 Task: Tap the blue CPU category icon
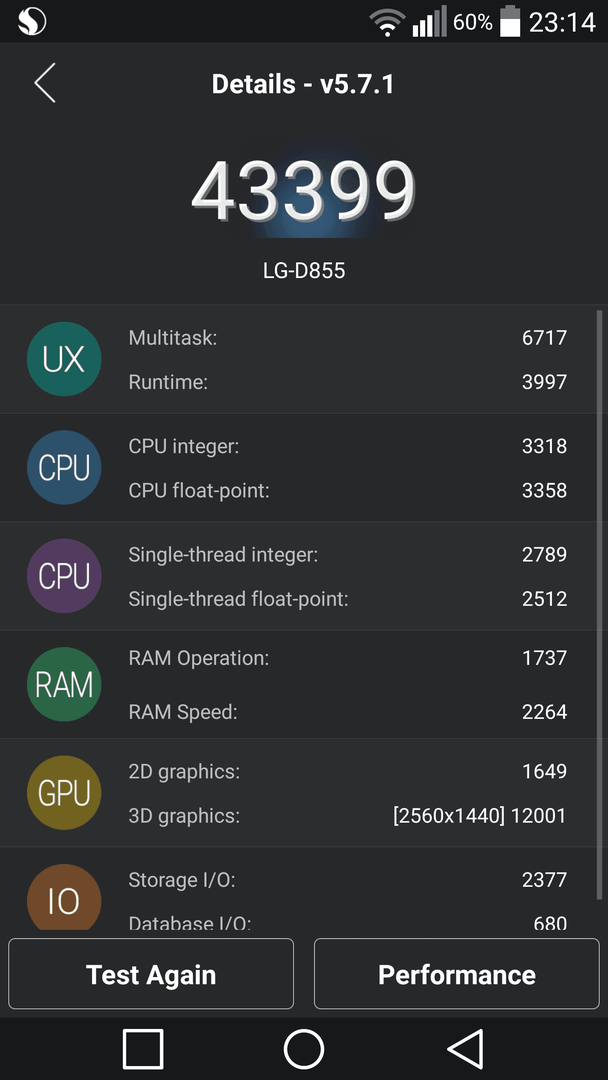pos(64,468)
